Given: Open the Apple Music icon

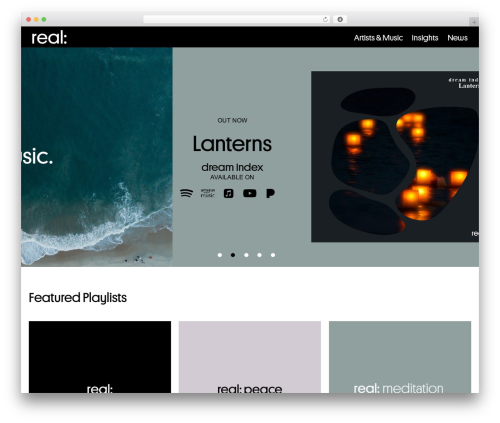Looking at the screenshot, I should [228, 193].
